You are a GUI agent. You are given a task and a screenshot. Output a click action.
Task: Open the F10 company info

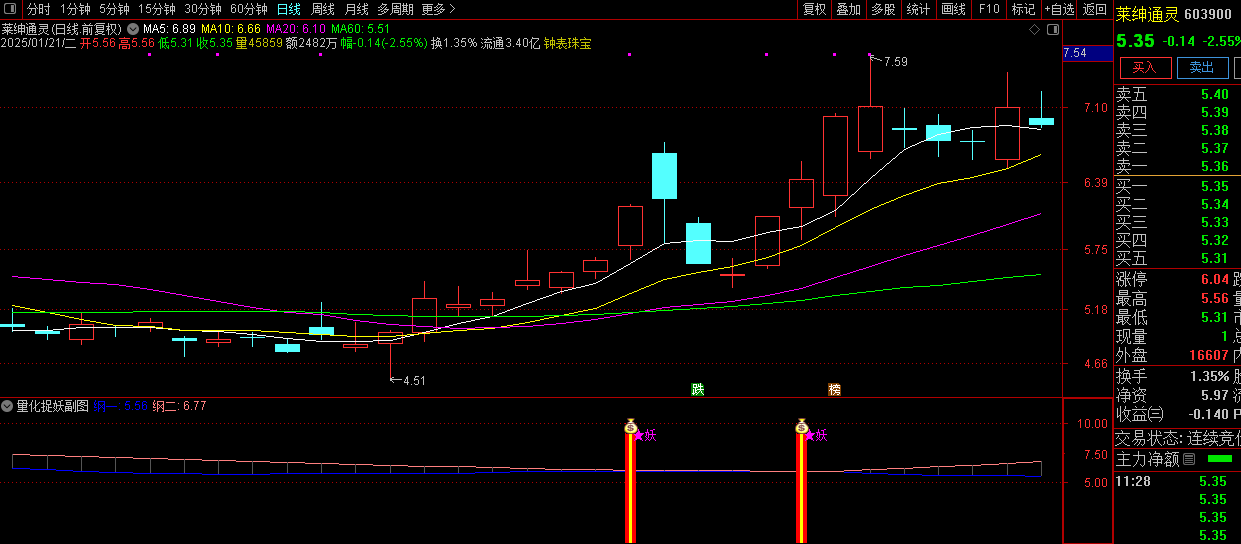pyautogui.click(x=988, y=9)
